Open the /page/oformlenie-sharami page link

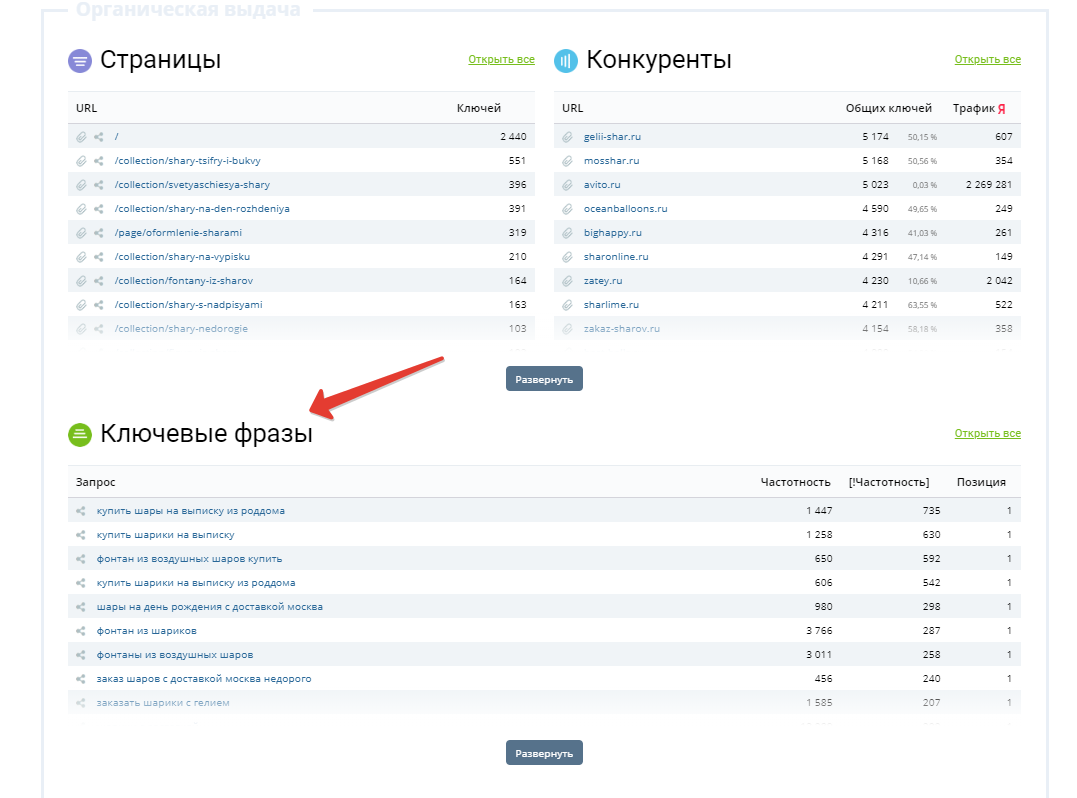[179, 233]
